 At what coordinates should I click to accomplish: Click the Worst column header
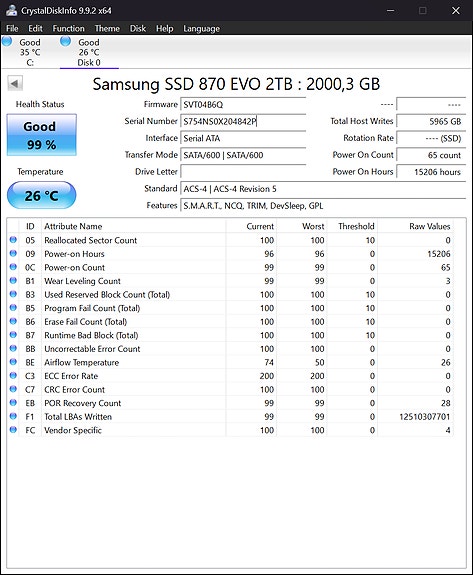[302, 226]
